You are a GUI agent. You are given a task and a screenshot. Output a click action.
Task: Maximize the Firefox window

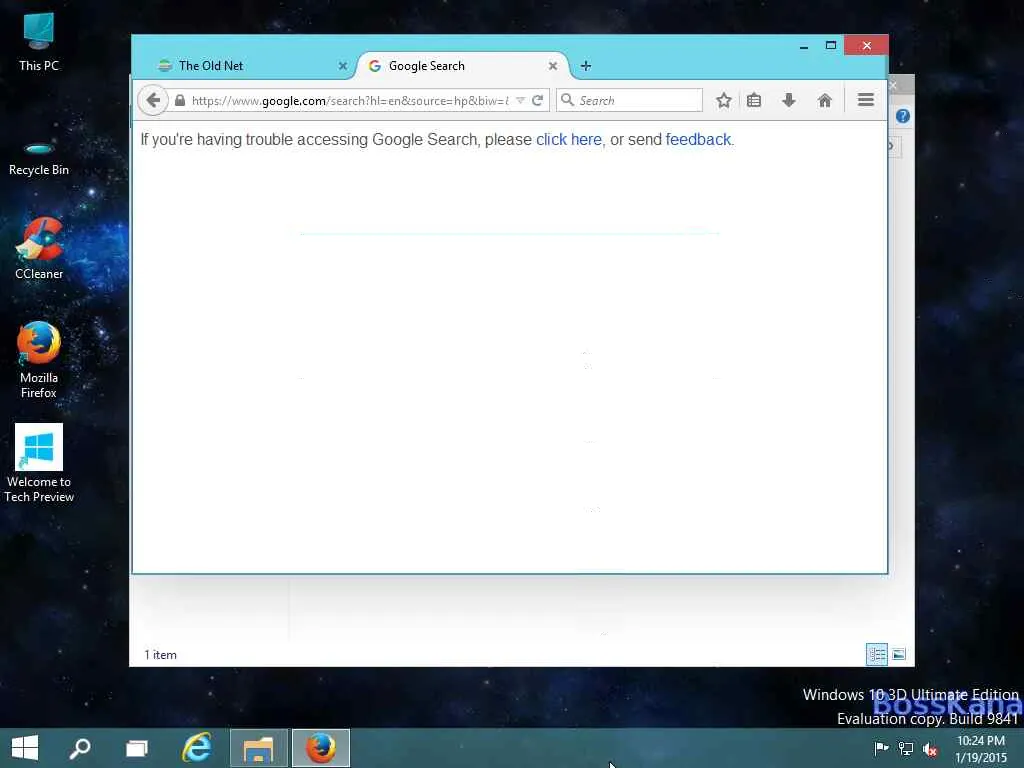(831, 46)
